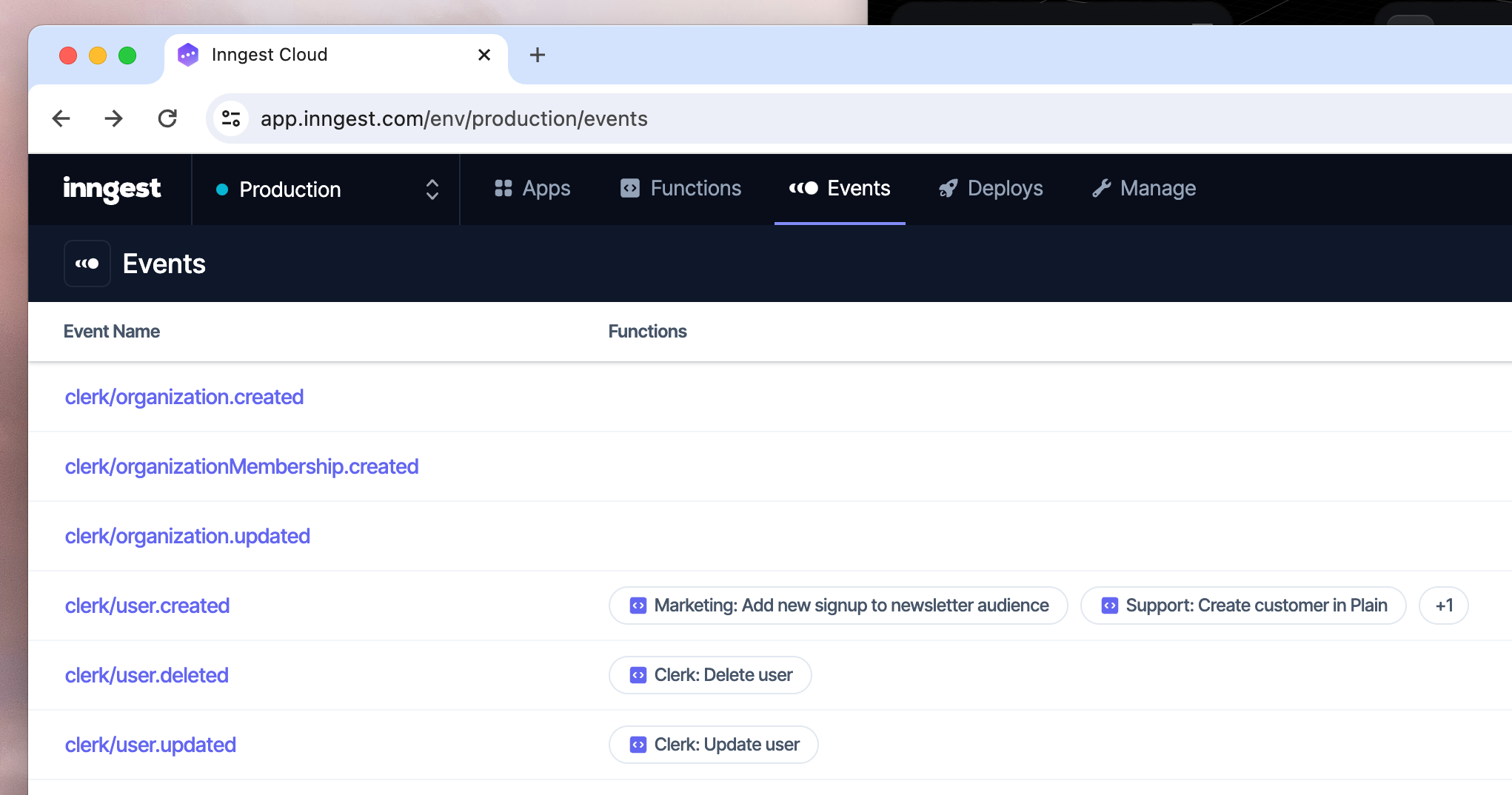Click the chevrons beside Production
Image resolution: width=1512 pixels, height=795 pixels.
tap(431, 189)
